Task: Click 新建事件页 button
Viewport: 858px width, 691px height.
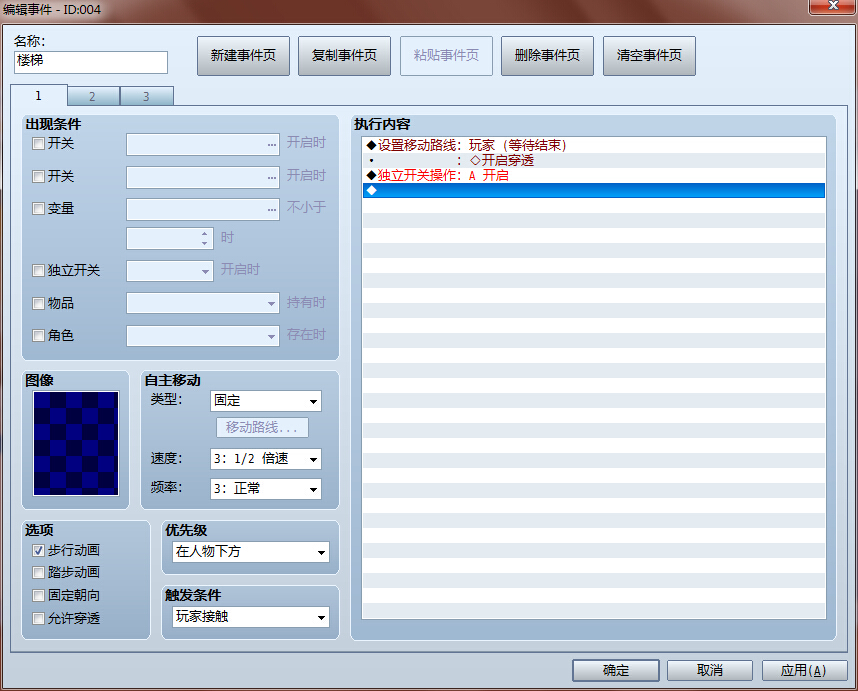Action: [243, 56]
